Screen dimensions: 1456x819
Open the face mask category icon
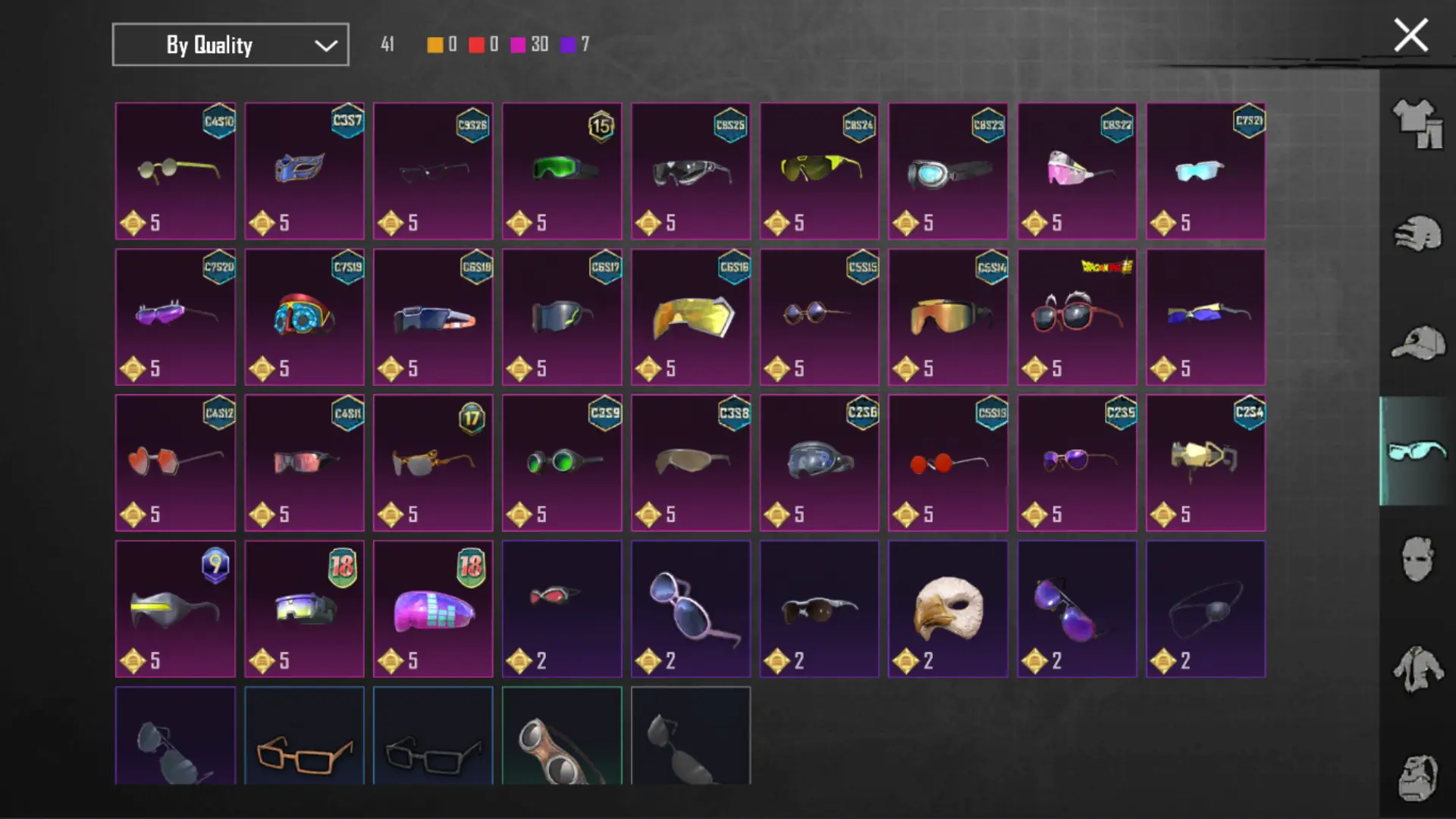(x=1417, y=559)
